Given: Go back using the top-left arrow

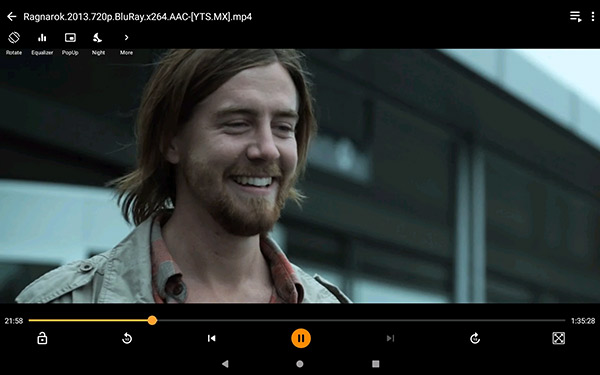Looking at the screenshot, I should 11,16.
